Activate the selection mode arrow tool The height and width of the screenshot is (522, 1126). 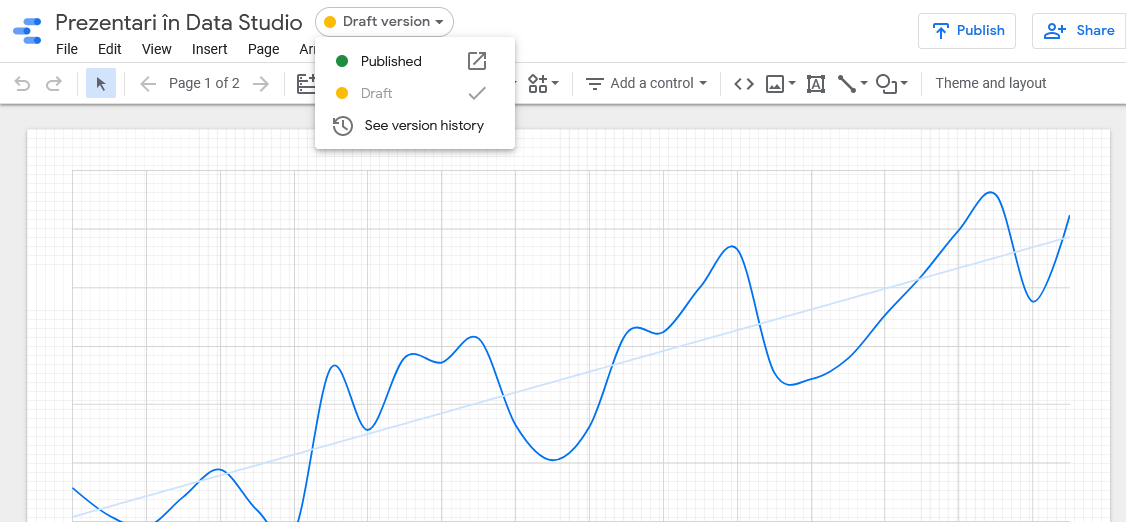pos(101,84)
